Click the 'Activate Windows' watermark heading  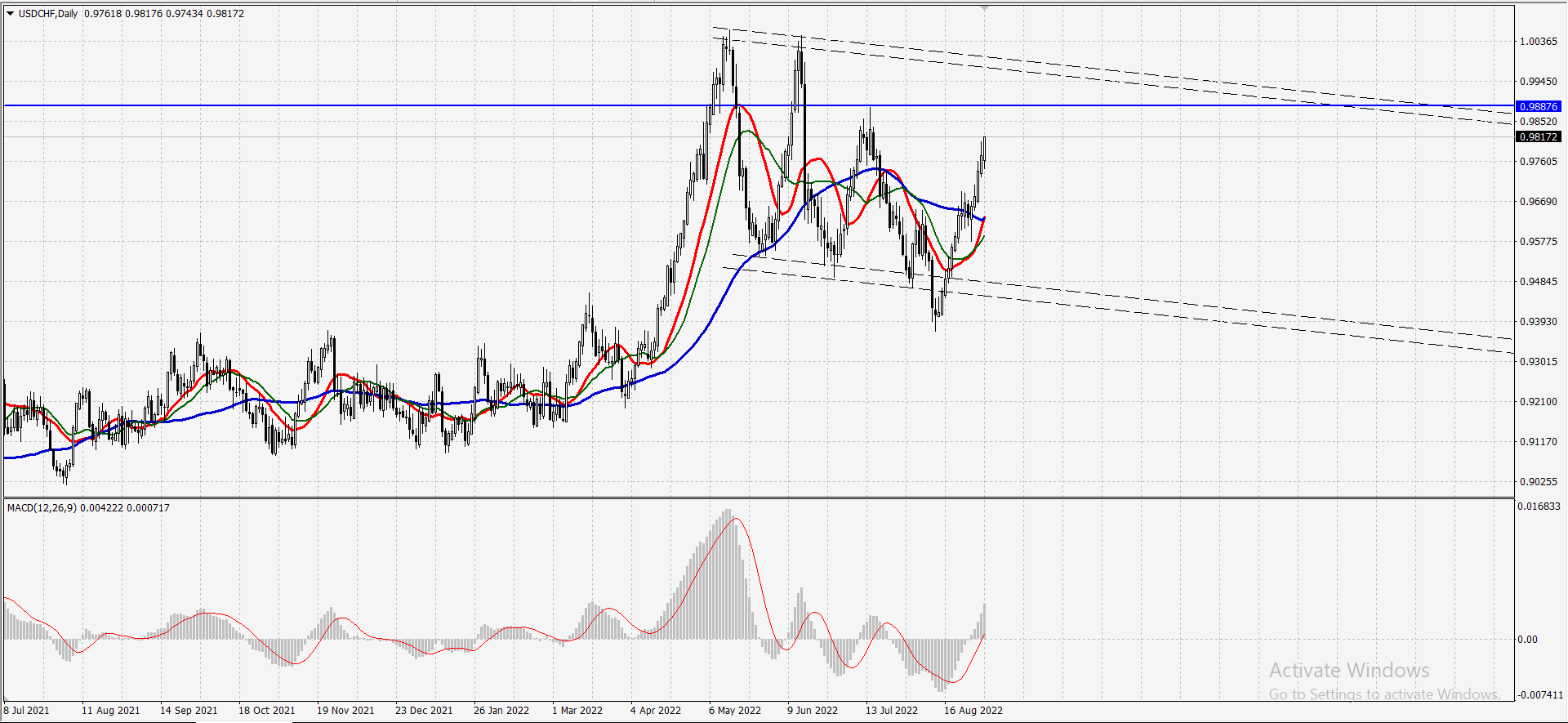tap(1349, 670)
